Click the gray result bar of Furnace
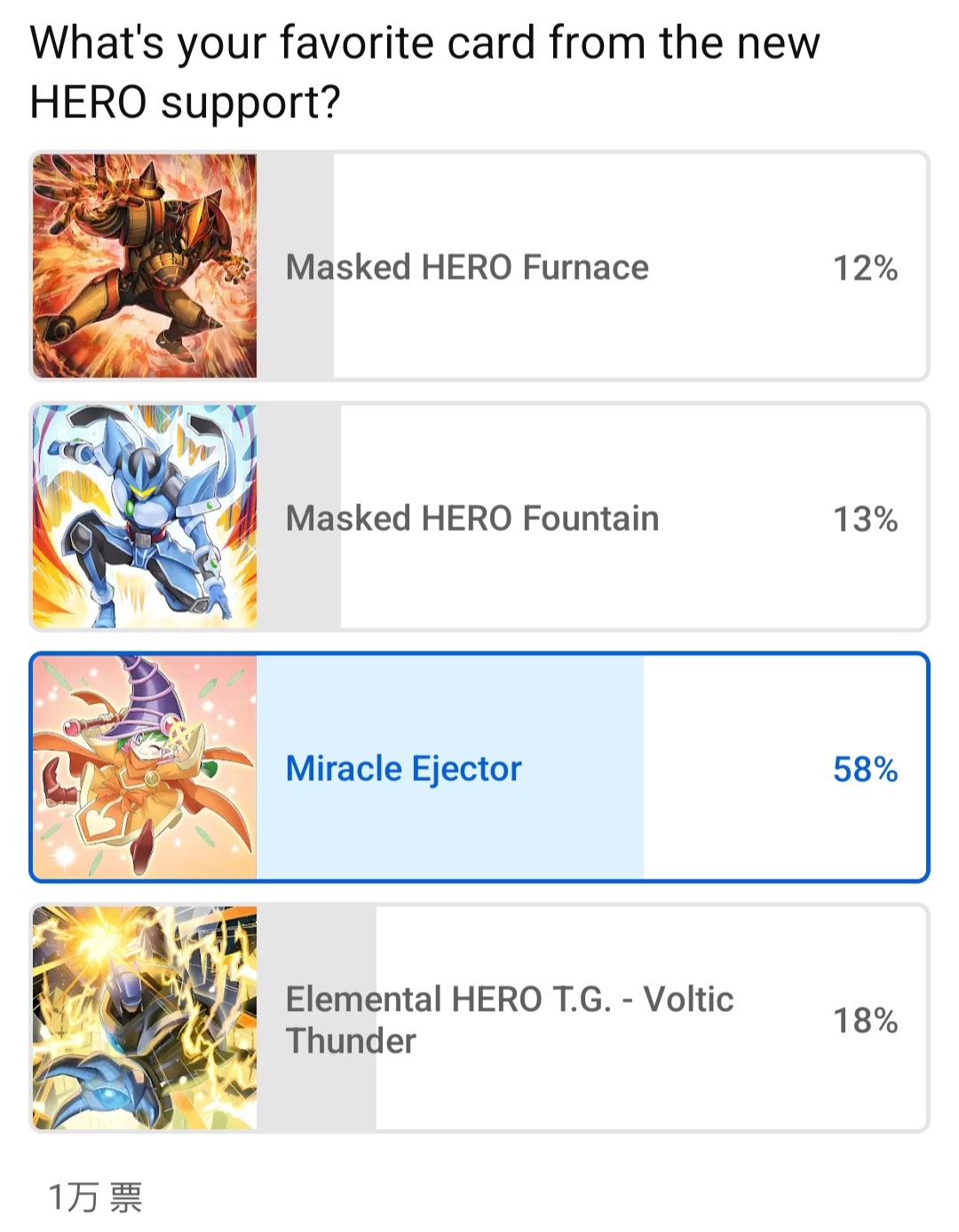The height and width of the screenshot is (1232, 959). [x=296, y=337]
